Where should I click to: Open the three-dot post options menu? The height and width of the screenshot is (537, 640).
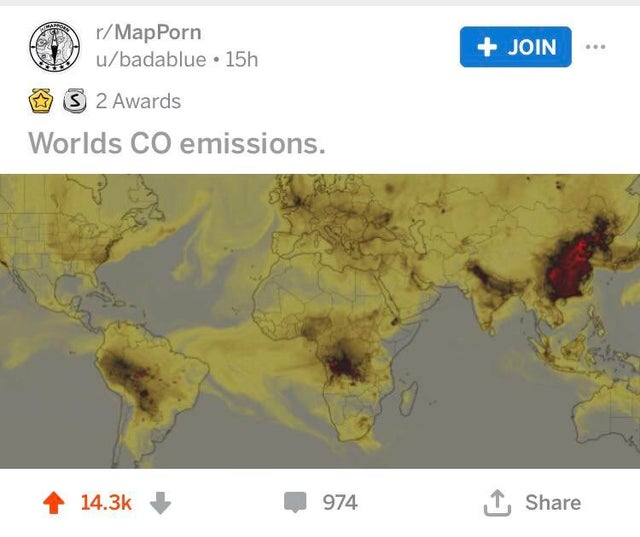tap(596, 47)
